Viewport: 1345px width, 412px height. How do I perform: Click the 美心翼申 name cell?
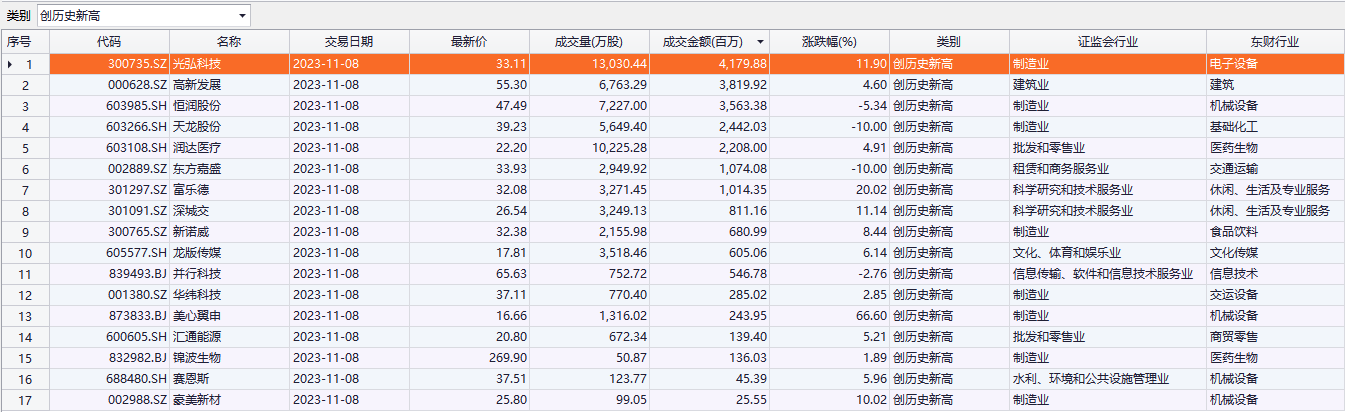[x=196, y=316]
